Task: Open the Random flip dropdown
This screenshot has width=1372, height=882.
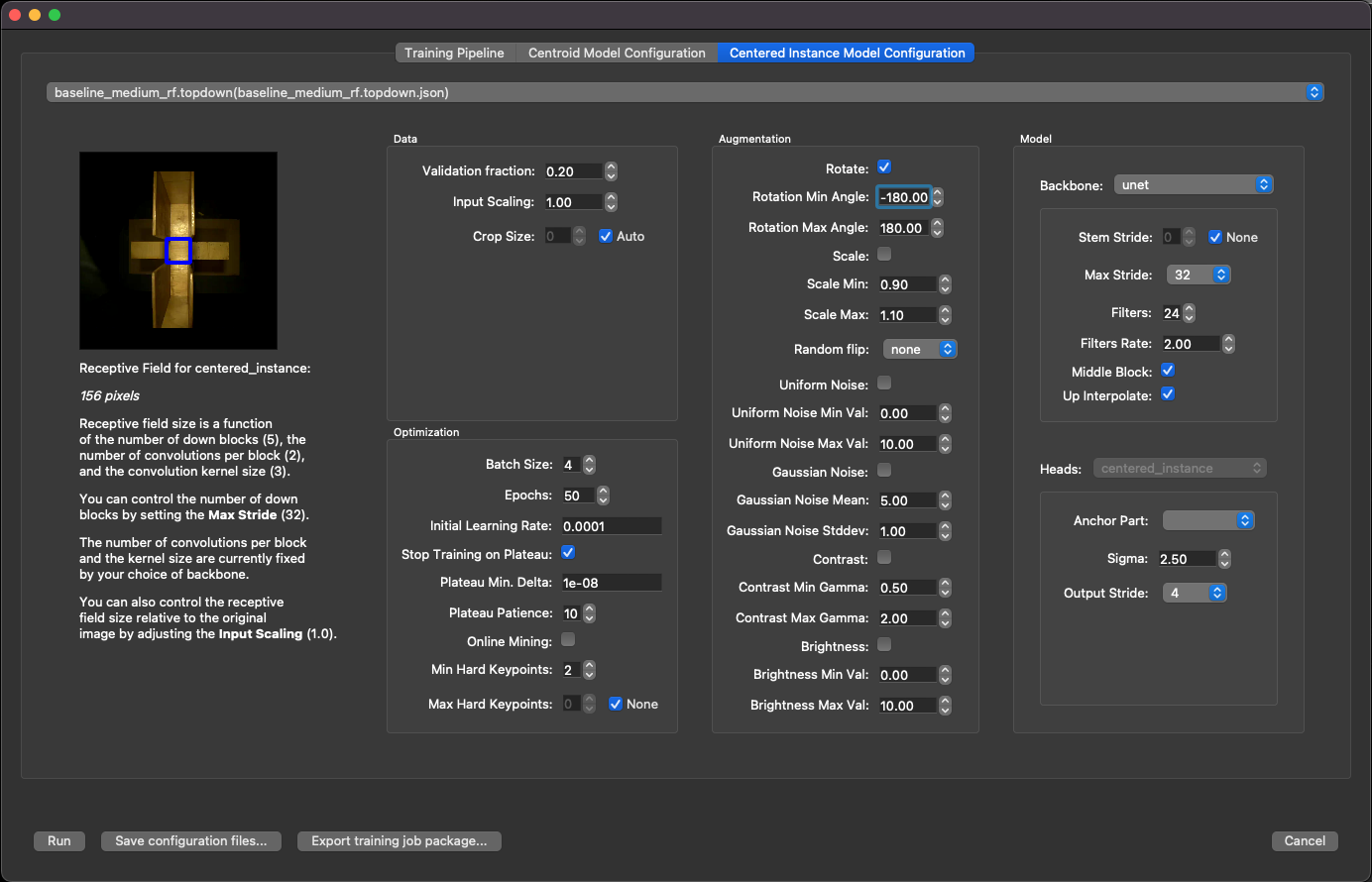Action: tap(920, 350)
